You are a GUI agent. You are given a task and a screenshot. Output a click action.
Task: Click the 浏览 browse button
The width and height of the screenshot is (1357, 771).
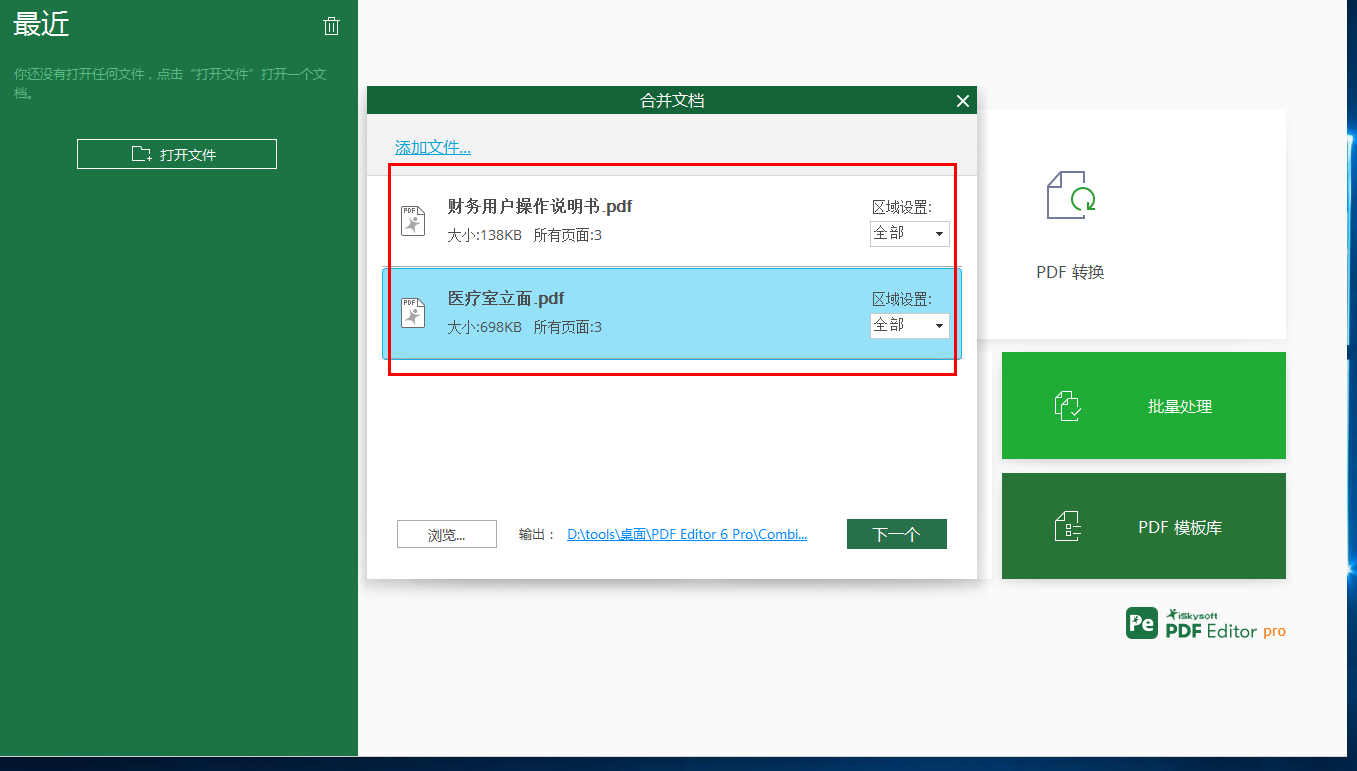(446, 533)
